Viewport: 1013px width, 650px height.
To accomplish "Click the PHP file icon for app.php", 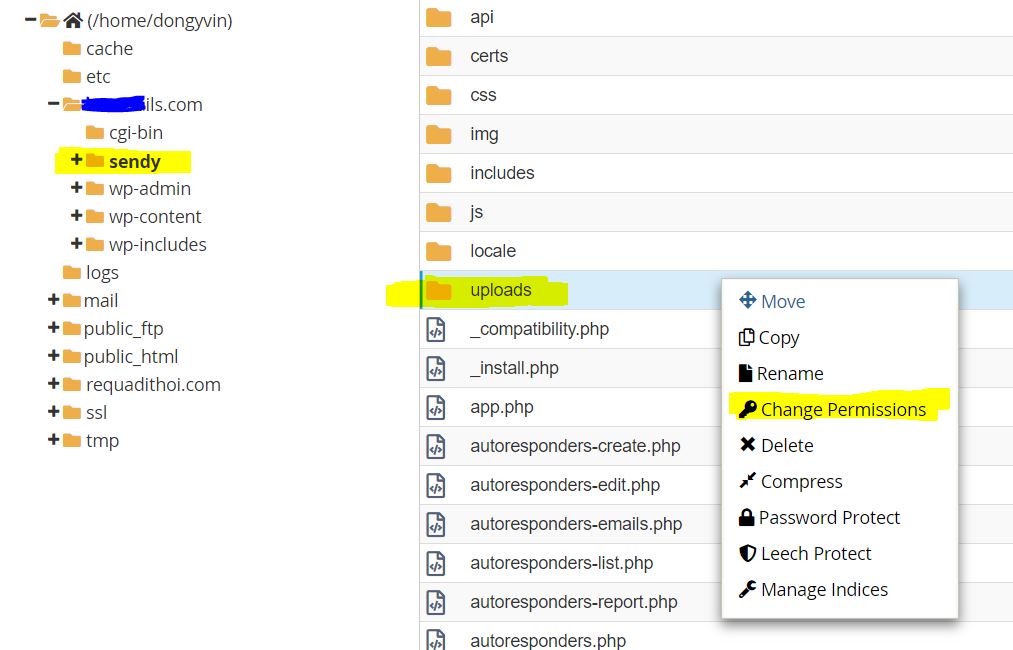I will pyautogui.click(x=436, y=407).
